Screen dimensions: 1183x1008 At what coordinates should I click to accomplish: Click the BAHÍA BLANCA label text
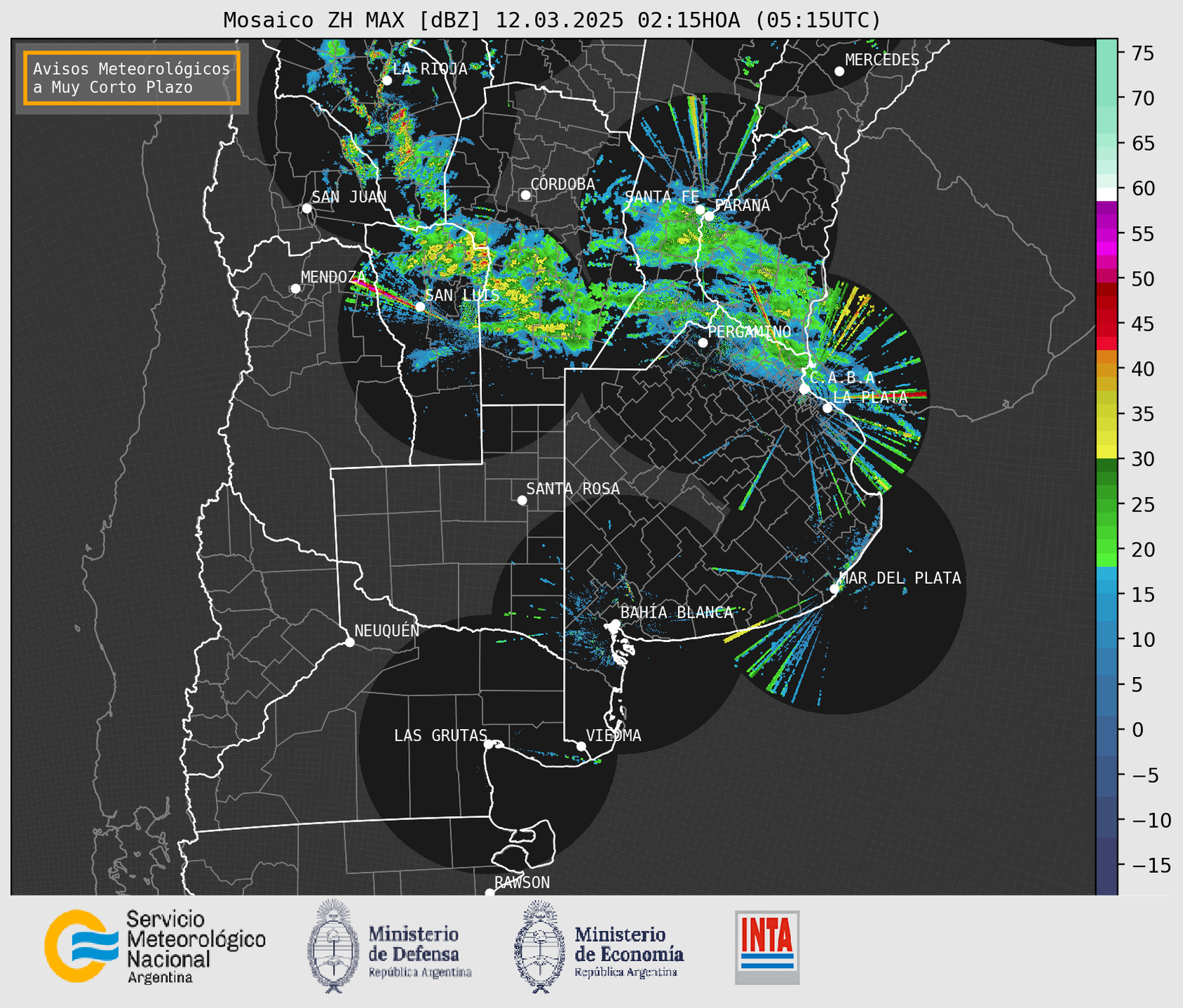(x=677, y=613)
